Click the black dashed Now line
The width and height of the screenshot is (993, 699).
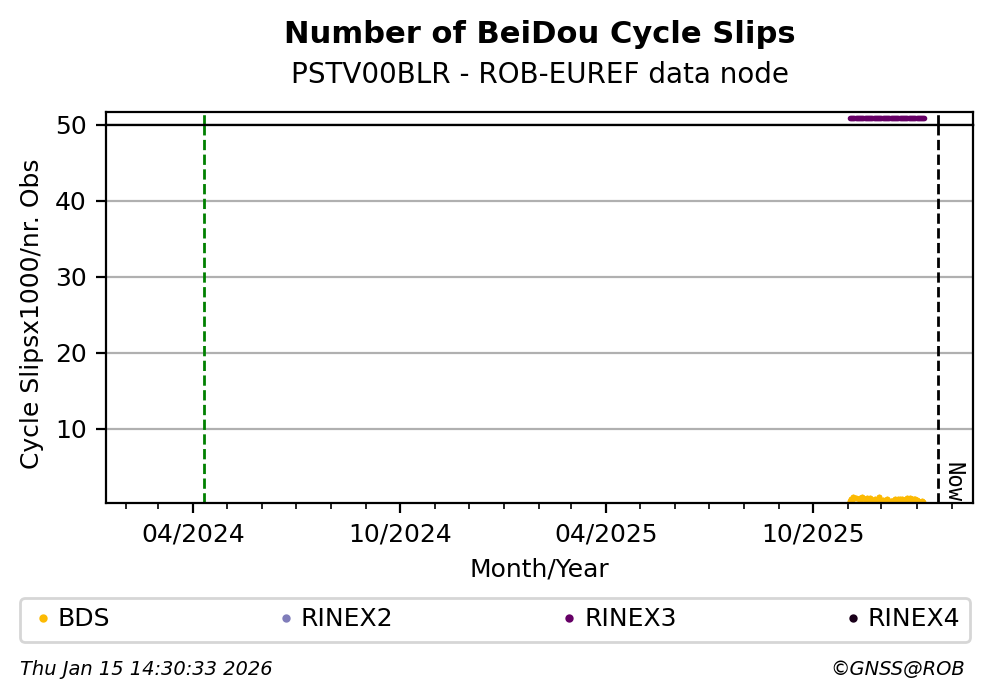point(938,300)
